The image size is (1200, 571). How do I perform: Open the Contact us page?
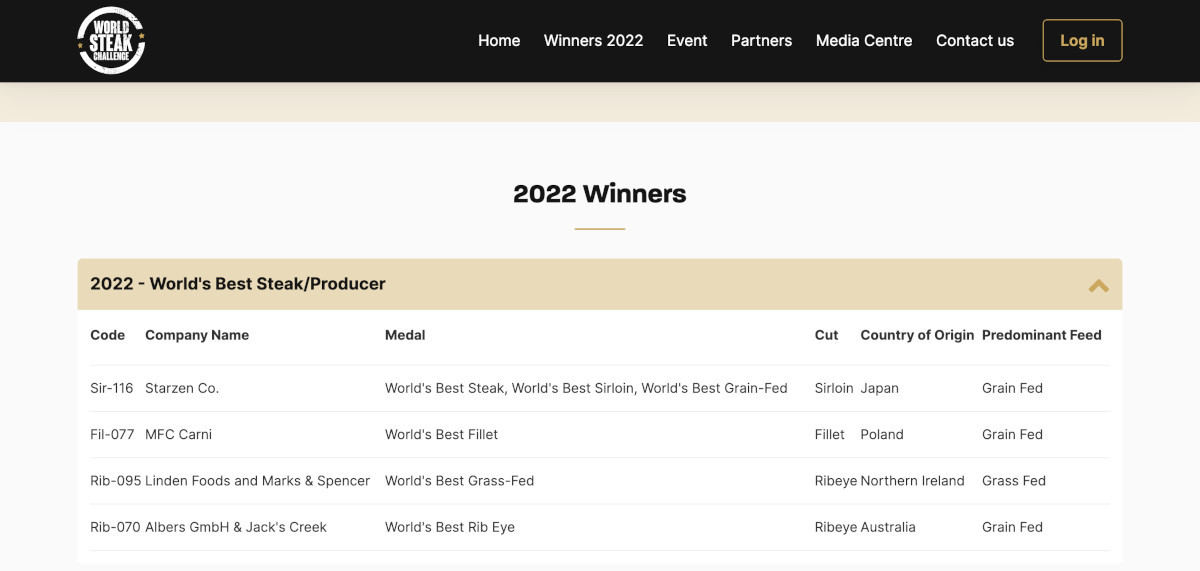[x=975, y=41]
